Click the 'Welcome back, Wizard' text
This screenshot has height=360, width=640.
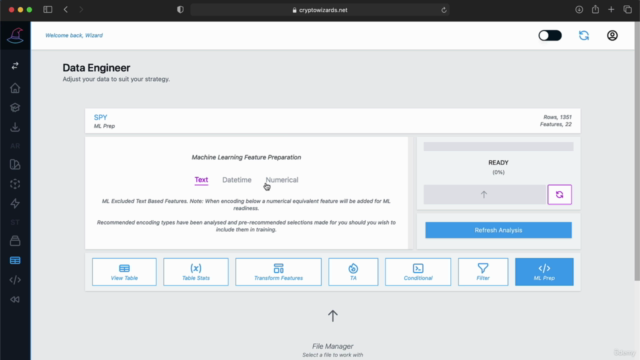click(74, 36)
